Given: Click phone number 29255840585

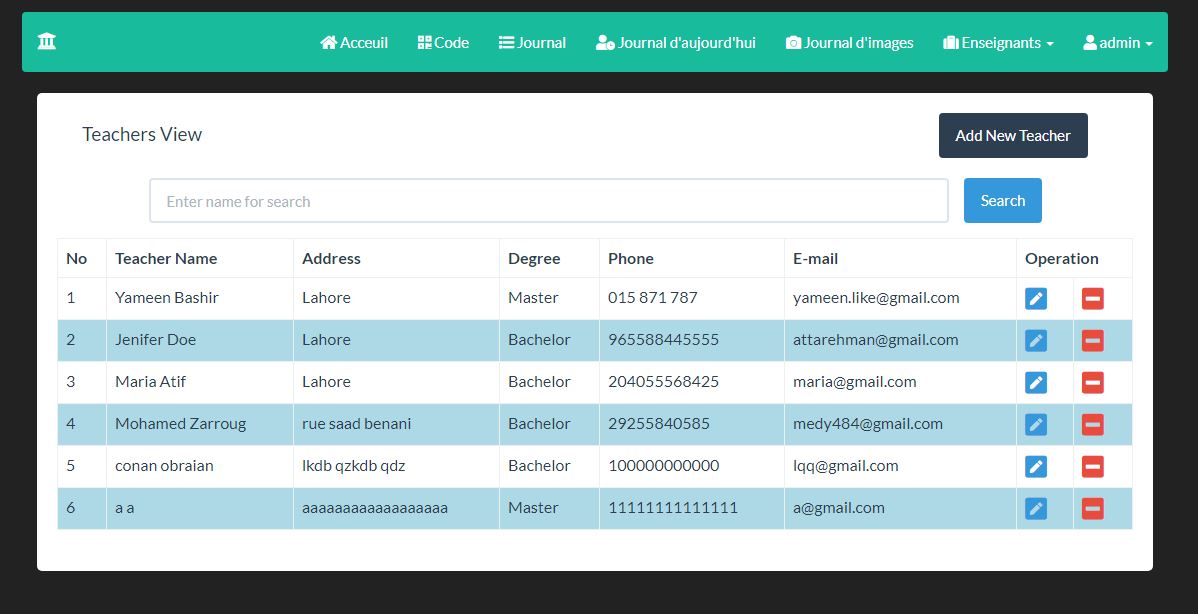Looking at the screenshot, I should pyautogui.click(x=659, y=424).
